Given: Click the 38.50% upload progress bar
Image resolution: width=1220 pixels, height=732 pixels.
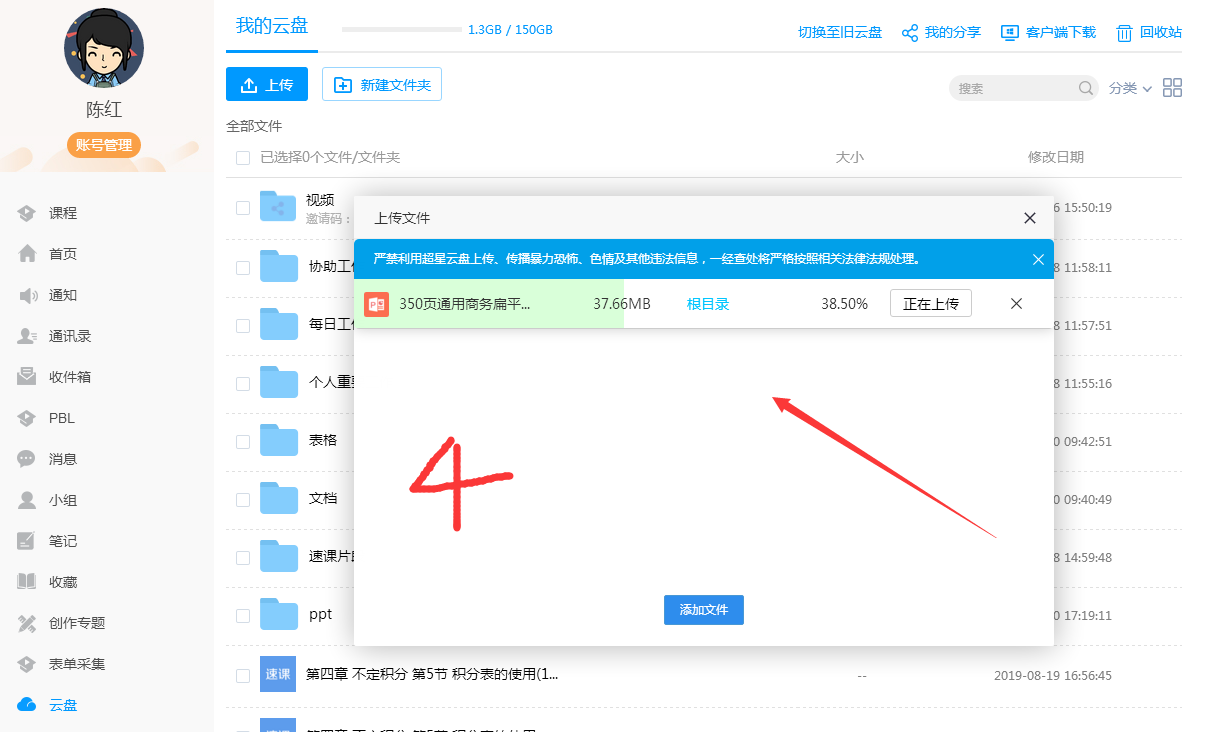Looking at the screenshot, I should click(x=843, y=303).
